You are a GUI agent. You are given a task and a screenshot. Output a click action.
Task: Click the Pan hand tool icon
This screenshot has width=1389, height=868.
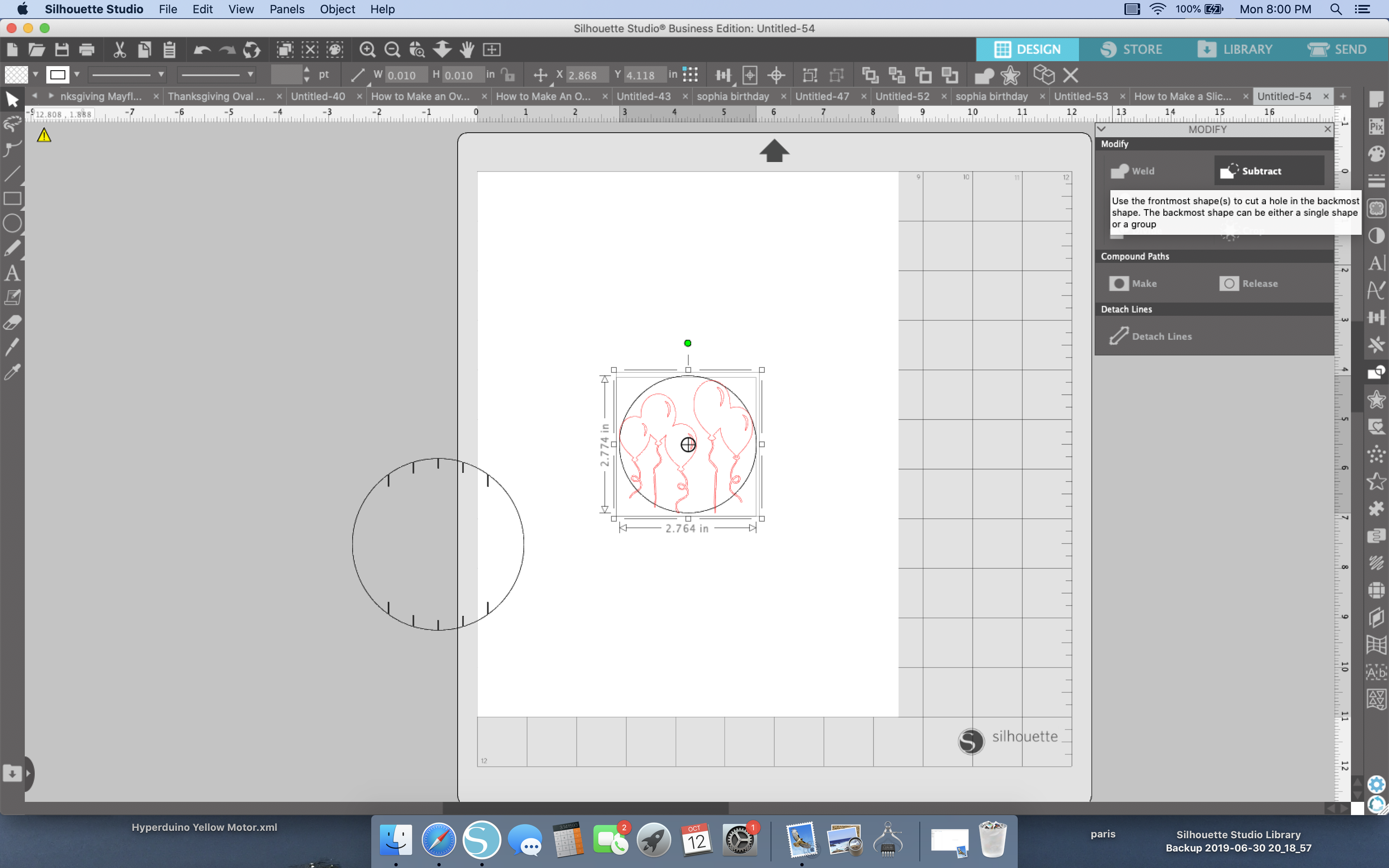coord(467,50)
